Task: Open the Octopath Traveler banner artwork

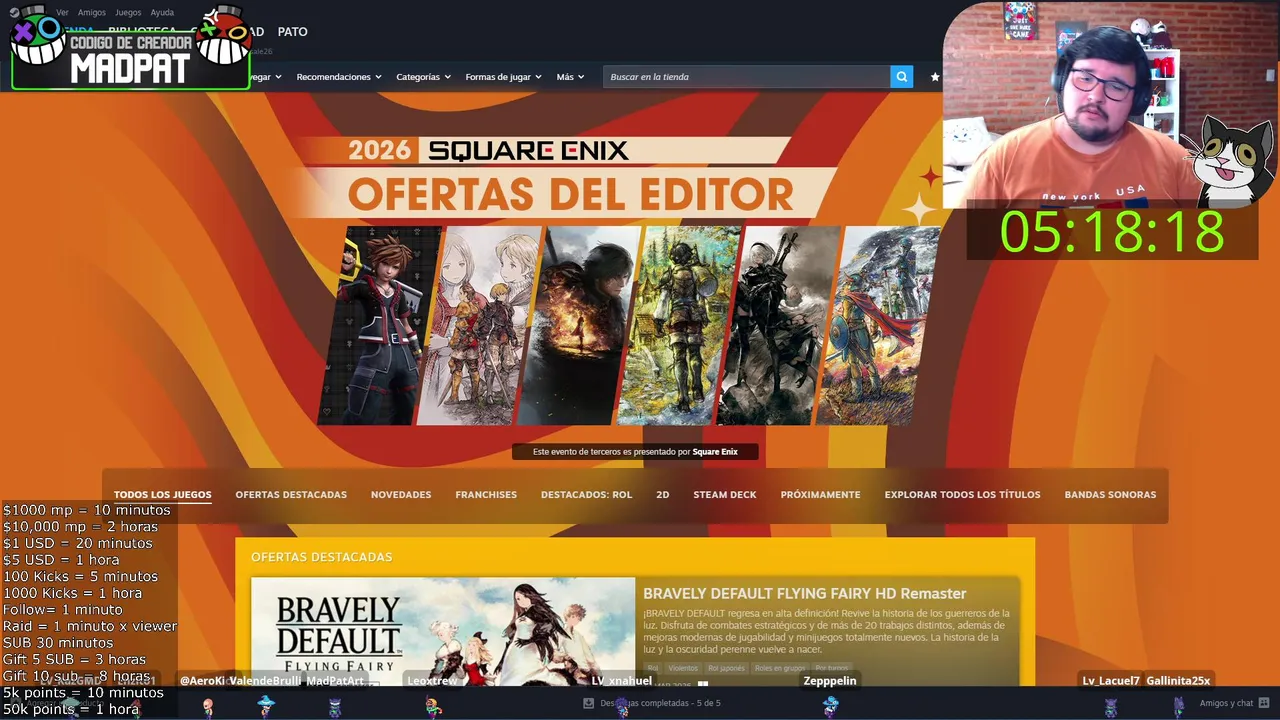Action: (680, 325)
